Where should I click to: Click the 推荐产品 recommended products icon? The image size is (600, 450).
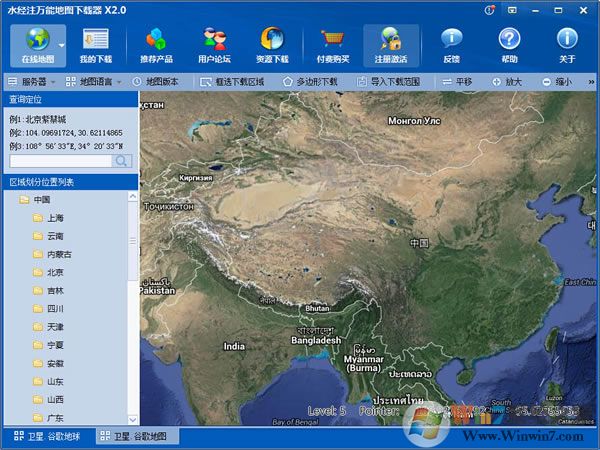156,45
